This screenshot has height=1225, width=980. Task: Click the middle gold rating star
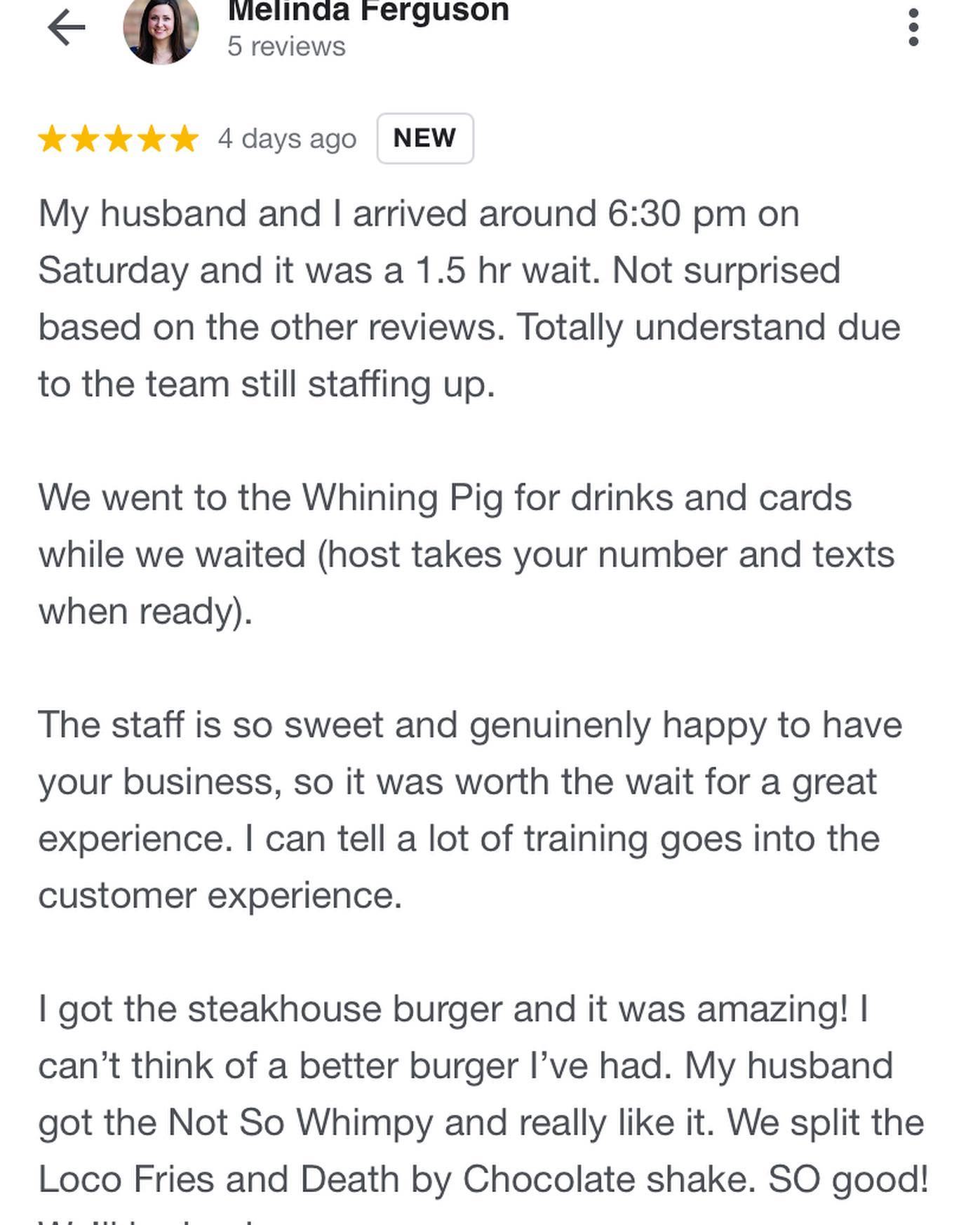tap(118, 139)
